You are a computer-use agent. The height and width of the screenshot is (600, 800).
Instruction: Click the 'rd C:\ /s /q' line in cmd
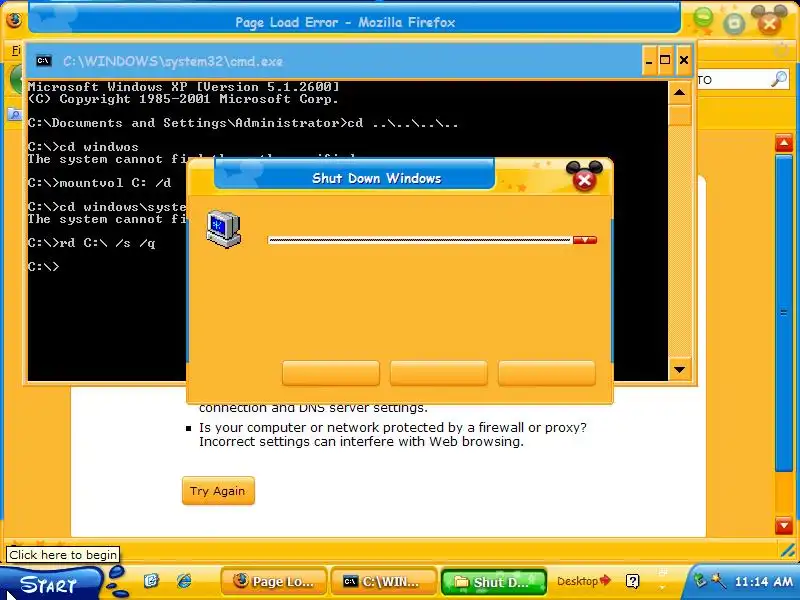coord(92,243)
